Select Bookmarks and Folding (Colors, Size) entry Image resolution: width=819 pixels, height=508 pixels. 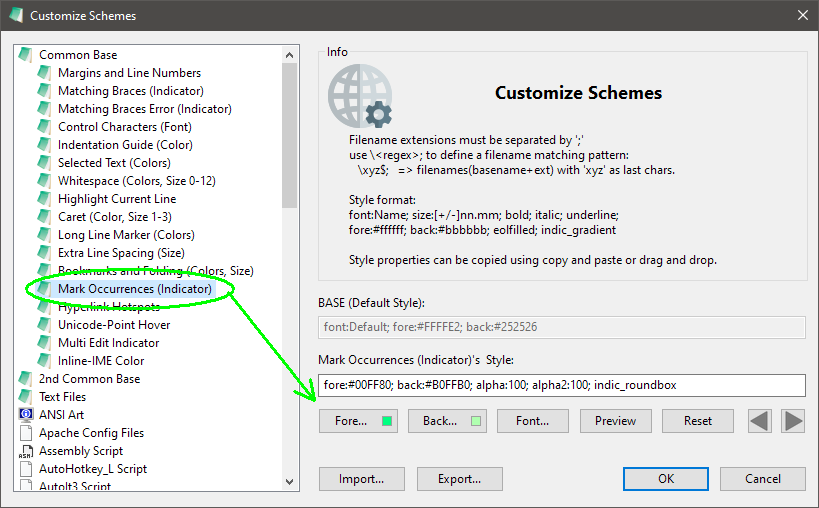[x=156, y=271]
